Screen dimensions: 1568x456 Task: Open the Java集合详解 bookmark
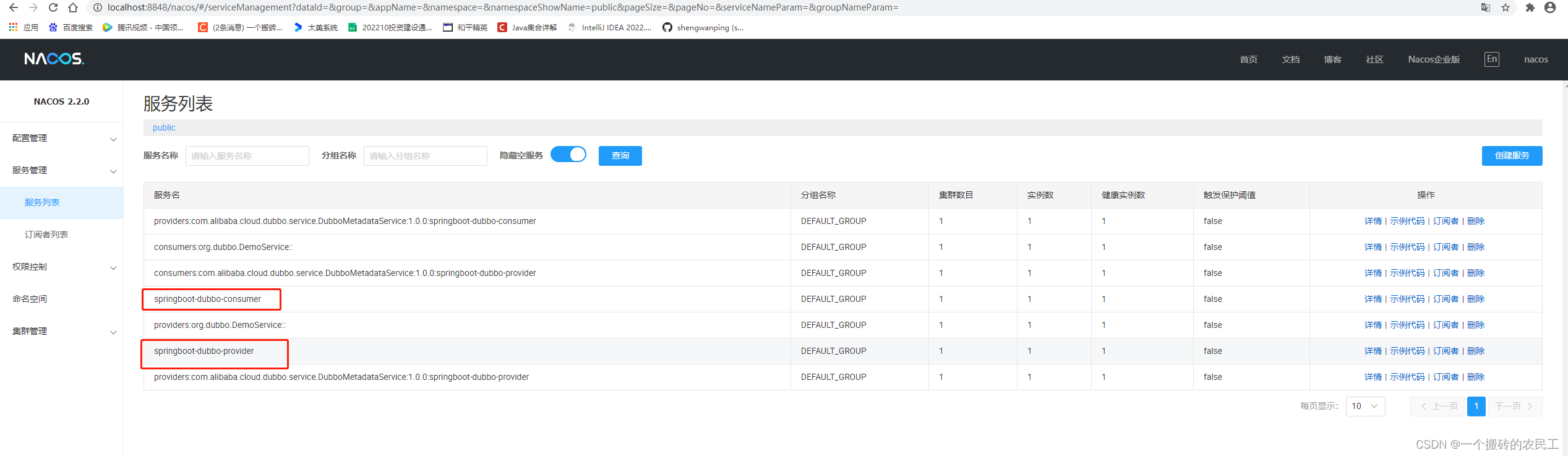coord(527,27)
